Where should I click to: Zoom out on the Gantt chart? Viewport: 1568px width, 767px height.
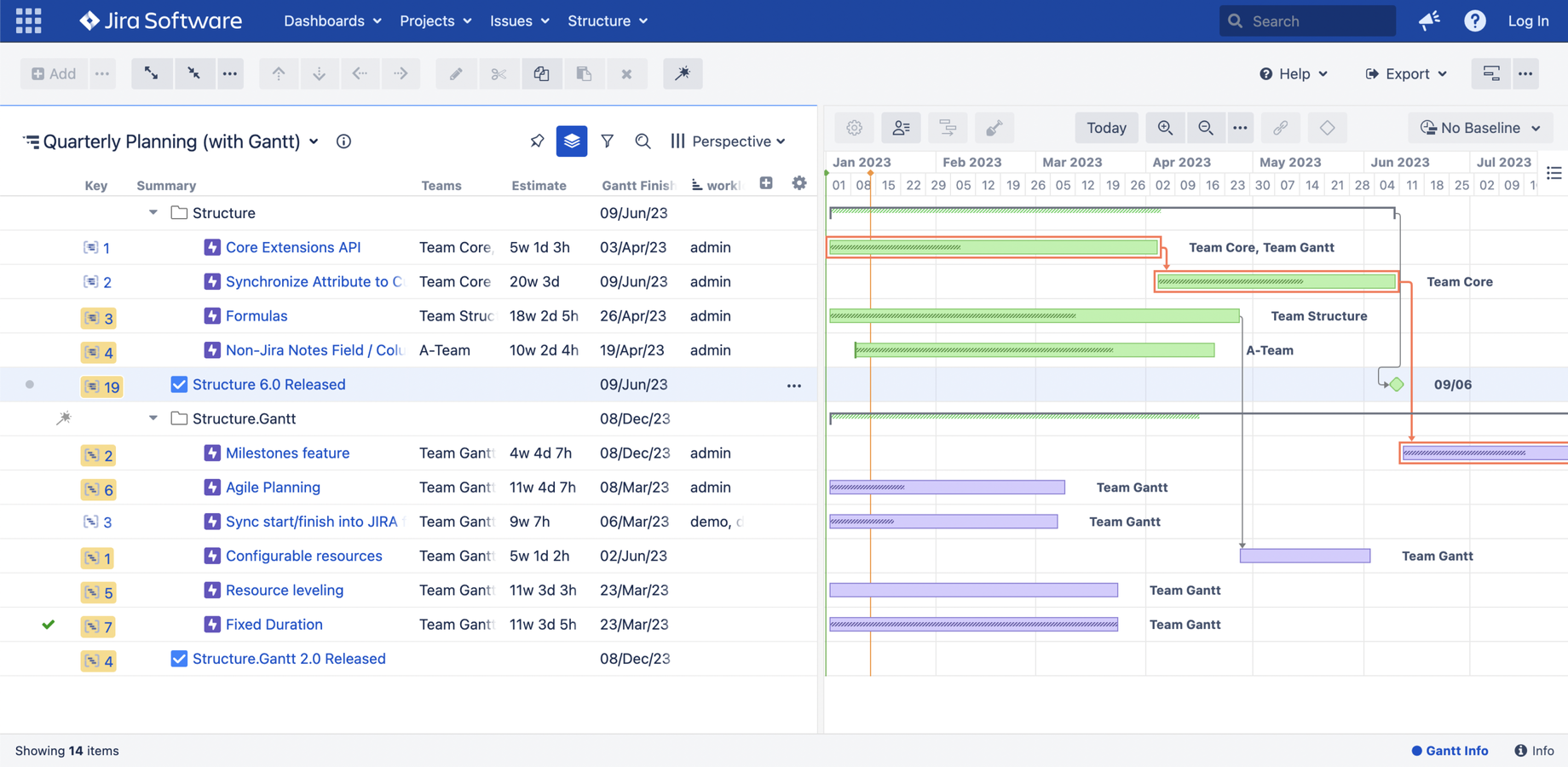pos(1205,128)
